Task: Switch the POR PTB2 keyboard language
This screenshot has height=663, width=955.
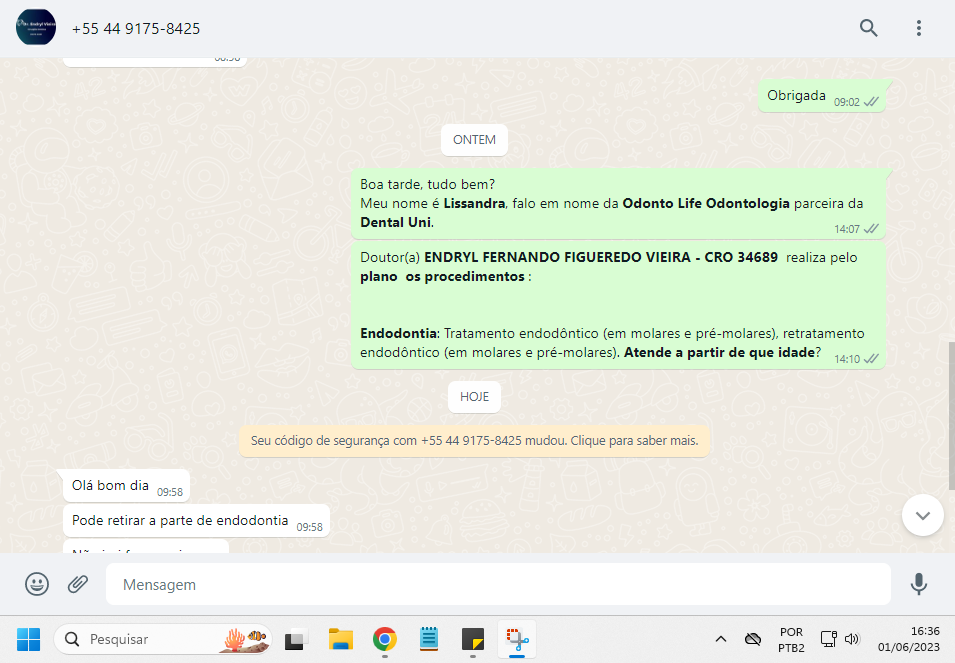Action: point(791,639)
